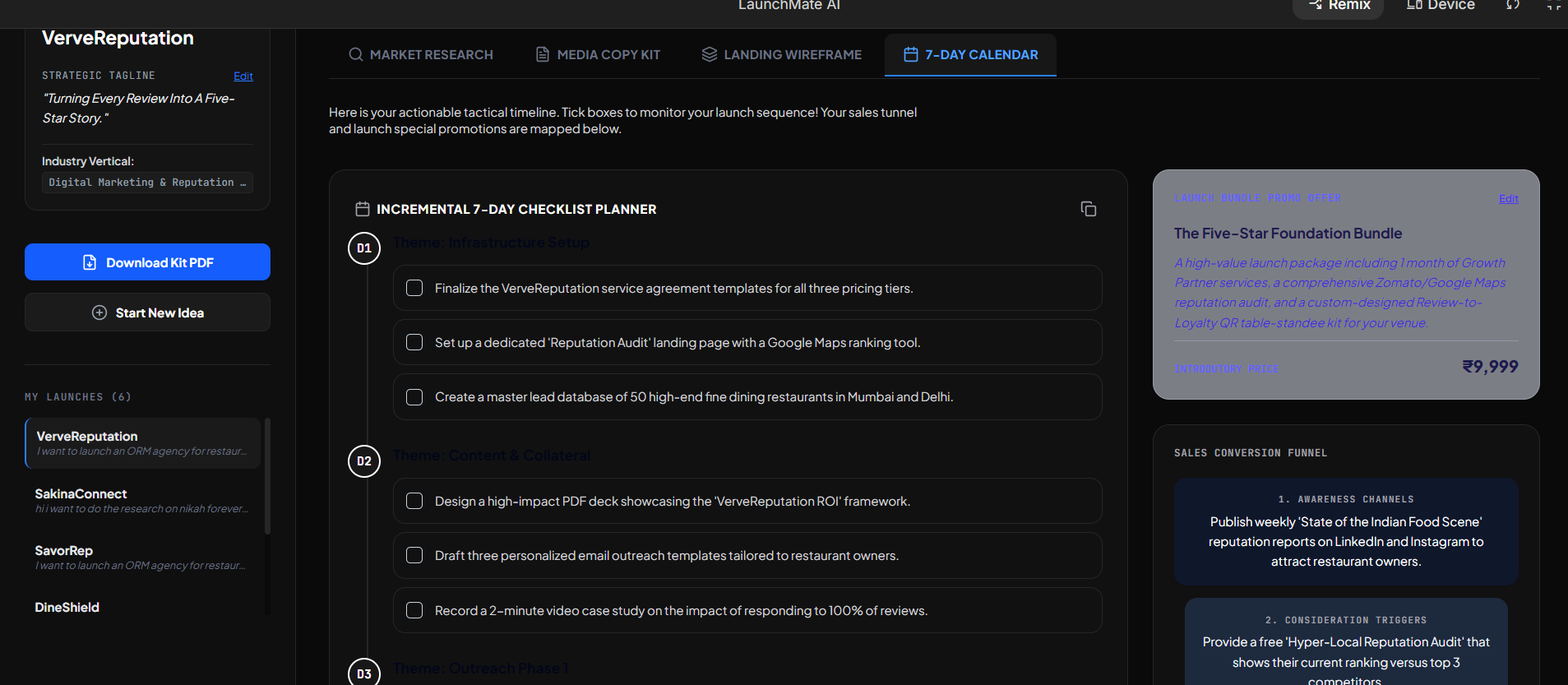Screen dimensions: 1568x685
Task: Select the Awareness Channels funnel card
Action: coord(1346,531)
